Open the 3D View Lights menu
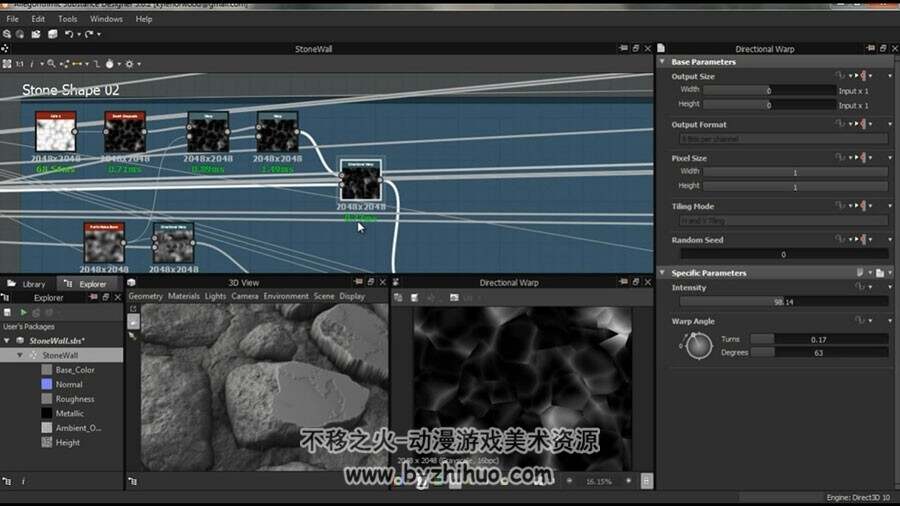Viewport: 900px width, 506px height. click(x=215, y=297)
